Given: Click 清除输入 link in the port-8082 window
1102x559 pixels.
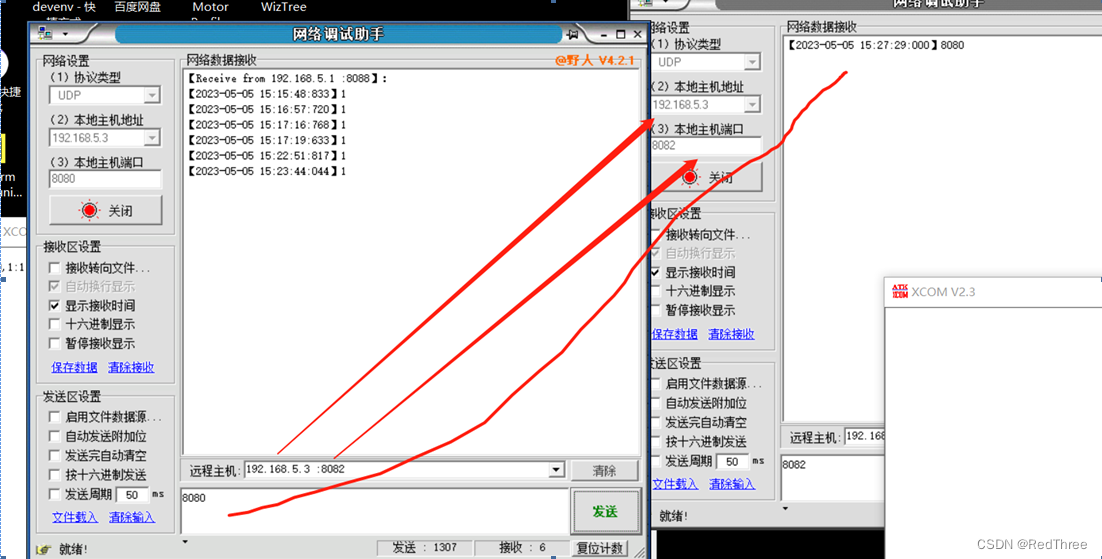Looking at the screenshot, I should coord(732,484).
